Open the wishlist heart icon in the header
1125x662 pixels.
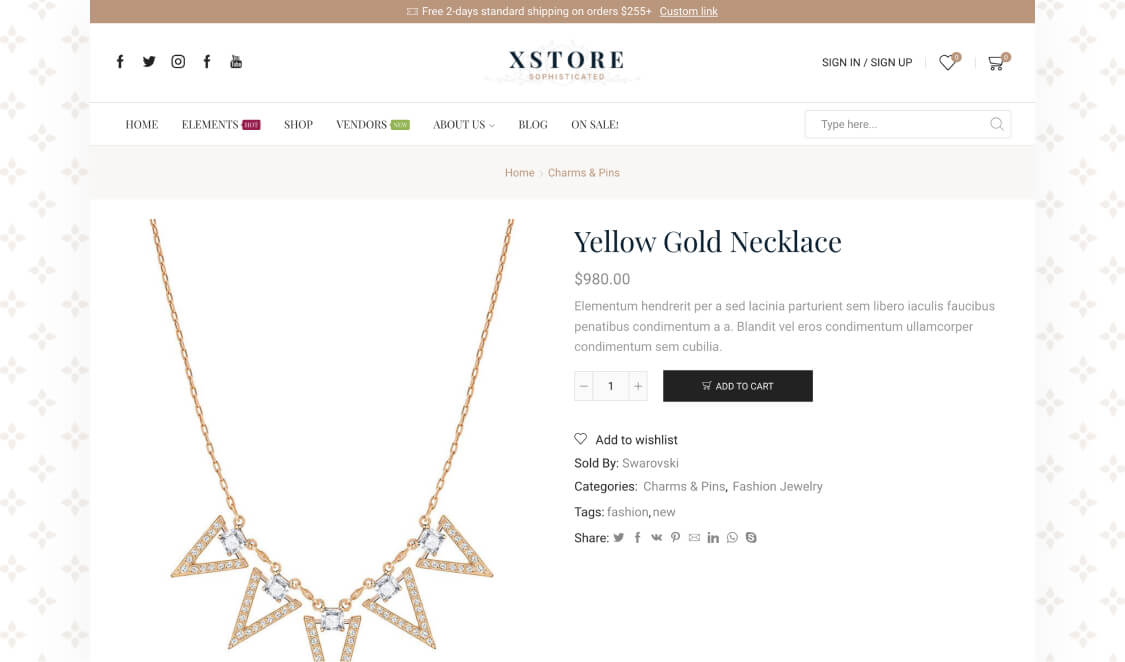[947, 63]
